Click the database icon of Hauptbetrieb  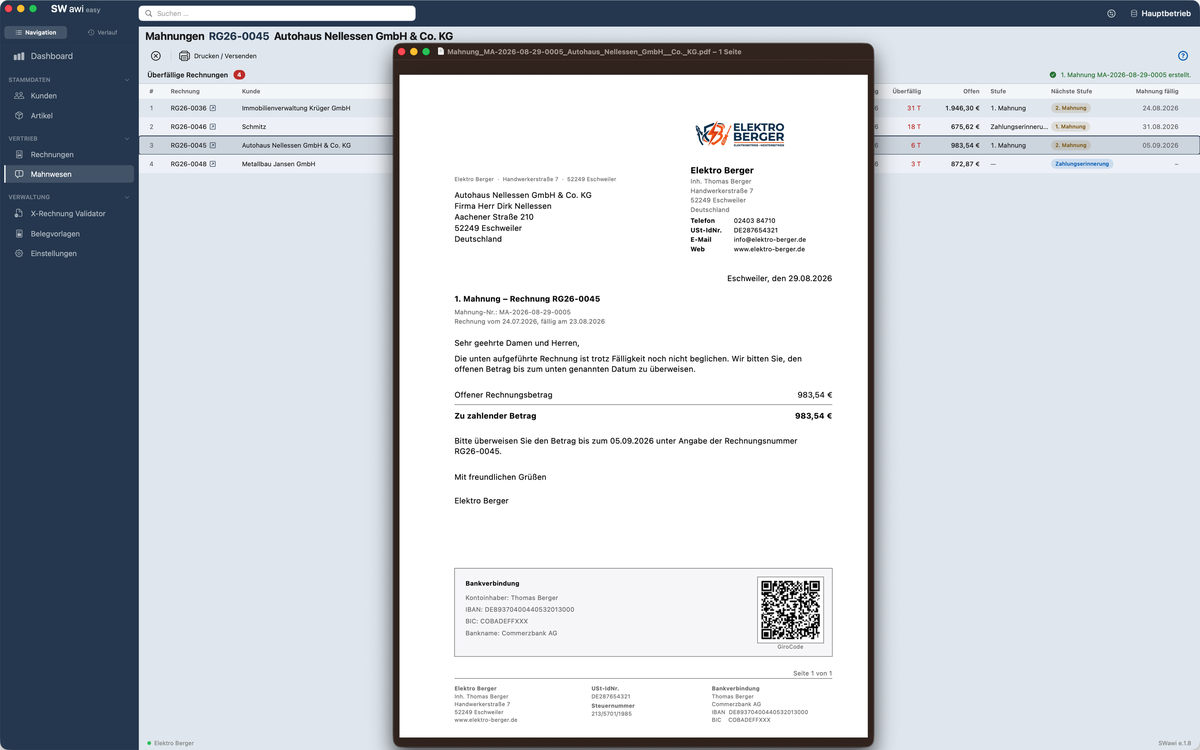[x=1134, y=13]
